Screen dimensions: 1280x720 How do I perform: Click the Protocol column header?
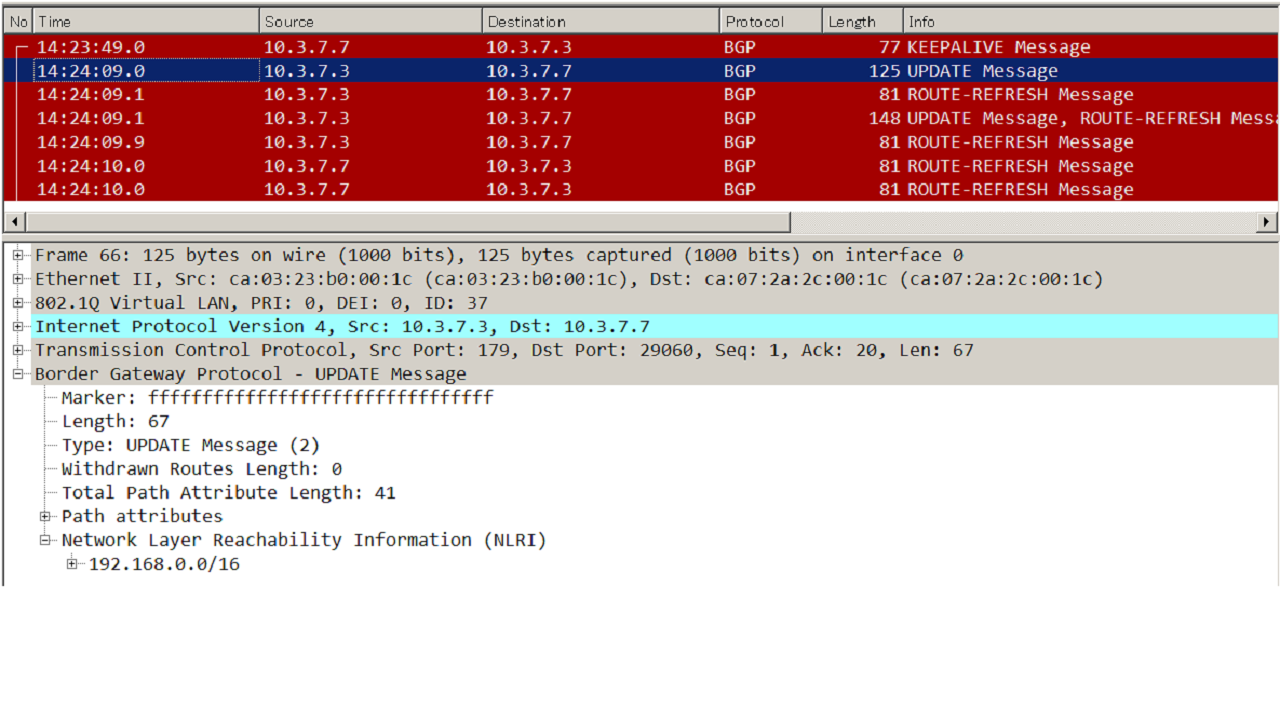point(768,20)
